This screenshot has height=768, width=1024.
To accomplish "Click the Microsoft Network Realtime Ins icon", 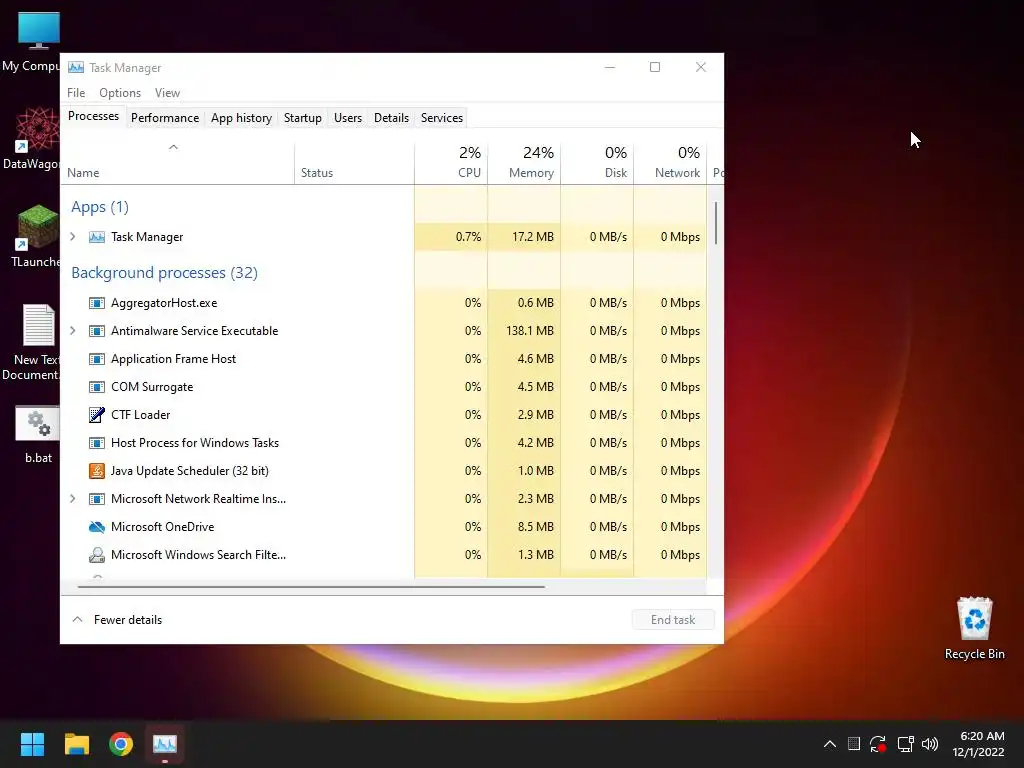I will [97, 499].
